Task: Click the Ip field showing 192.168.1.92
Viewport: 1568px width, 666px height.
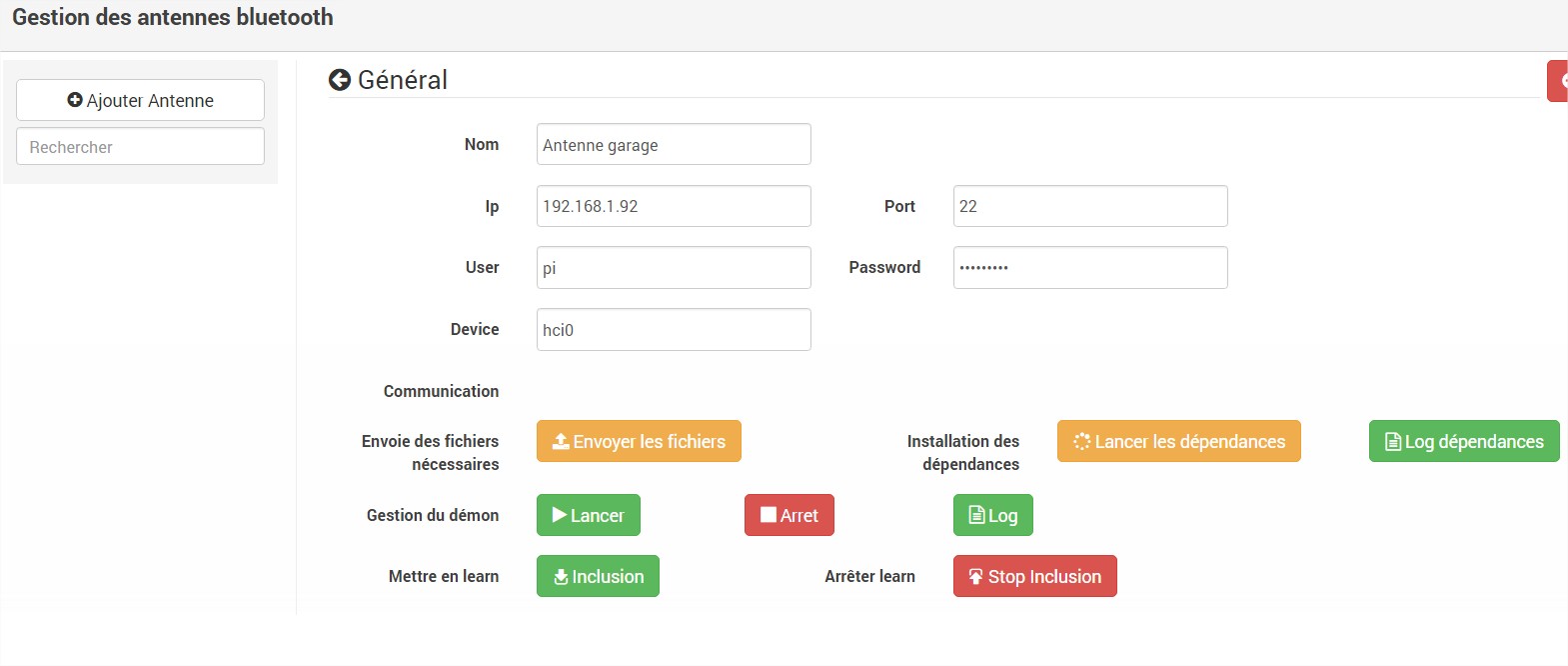Action: [674, 206]
